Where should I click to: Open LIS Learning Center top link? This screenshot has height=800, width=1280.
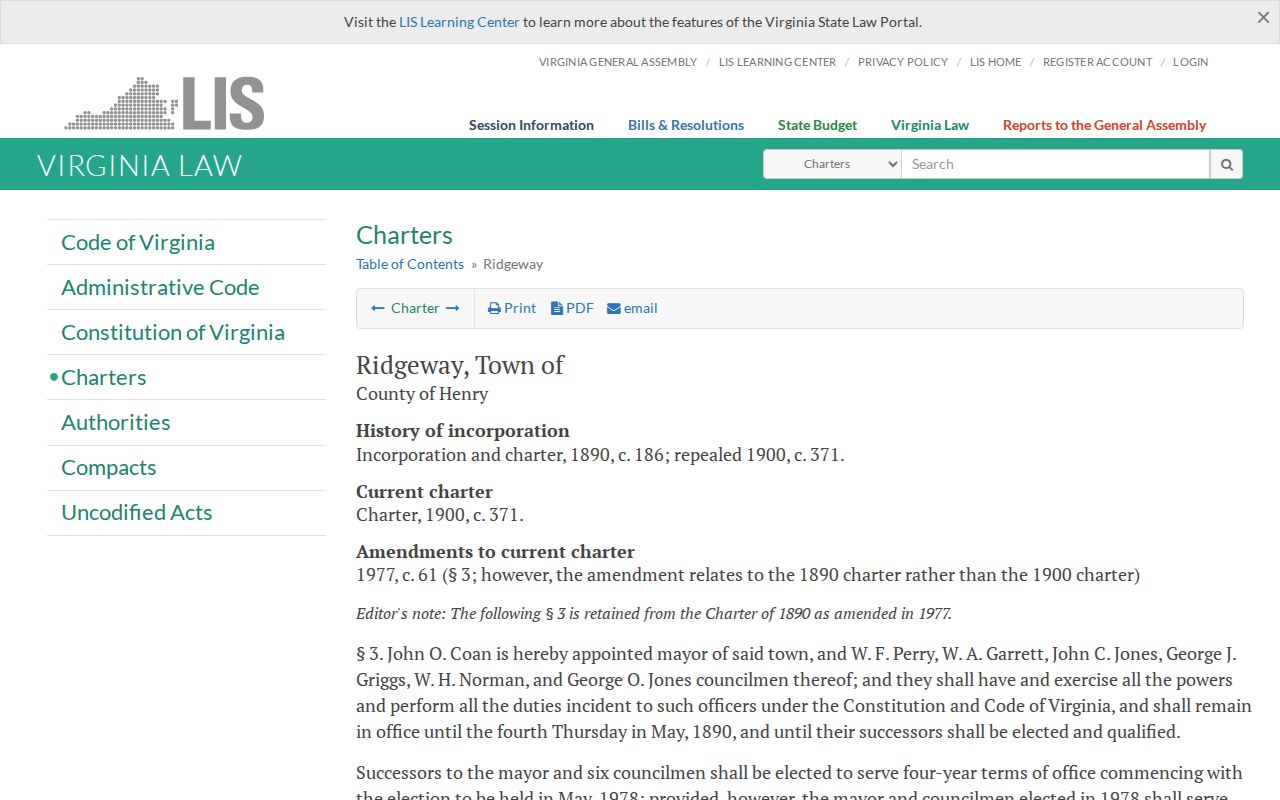(777, 62)
